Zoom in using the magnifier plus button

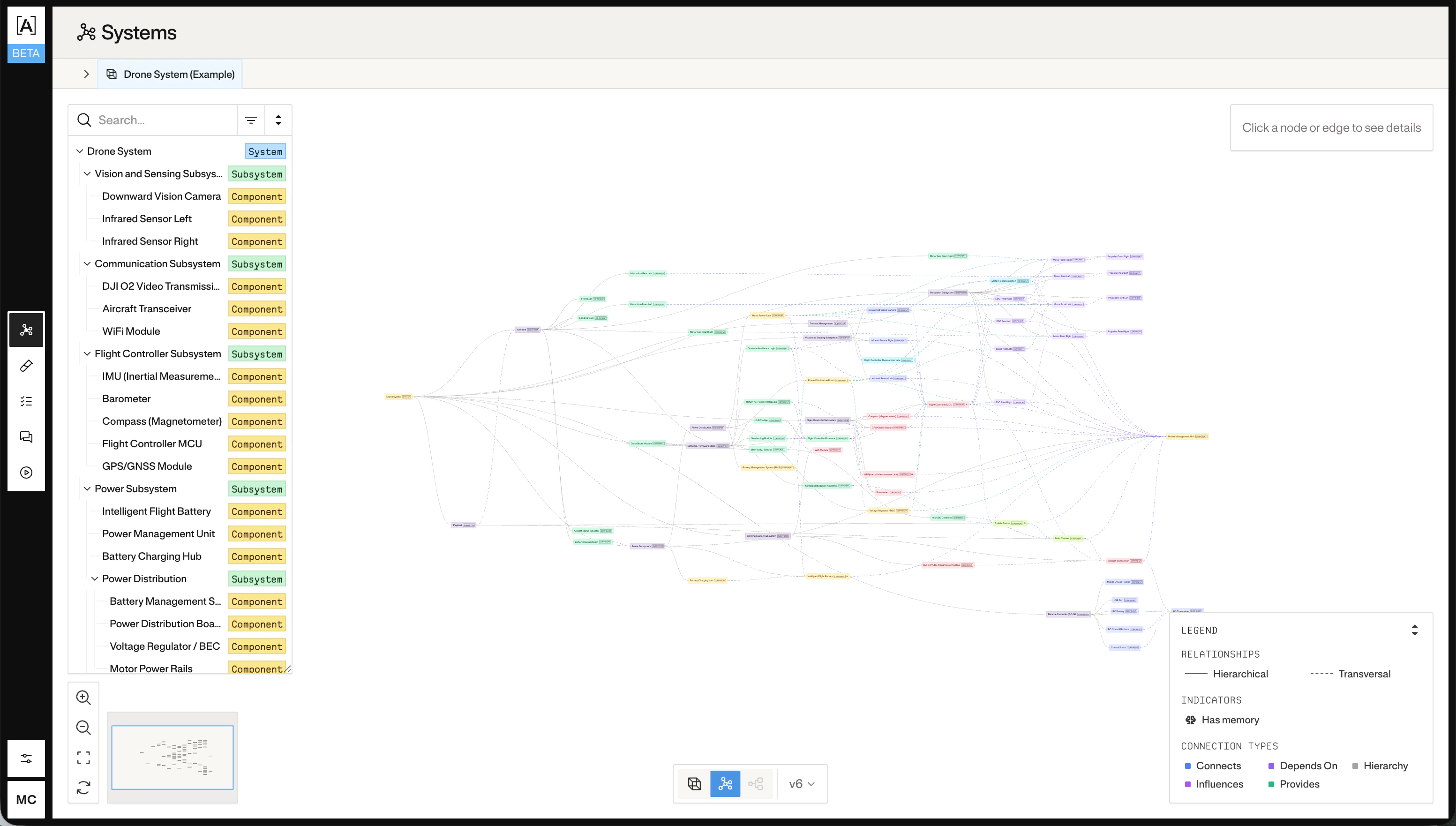[83, 697]
